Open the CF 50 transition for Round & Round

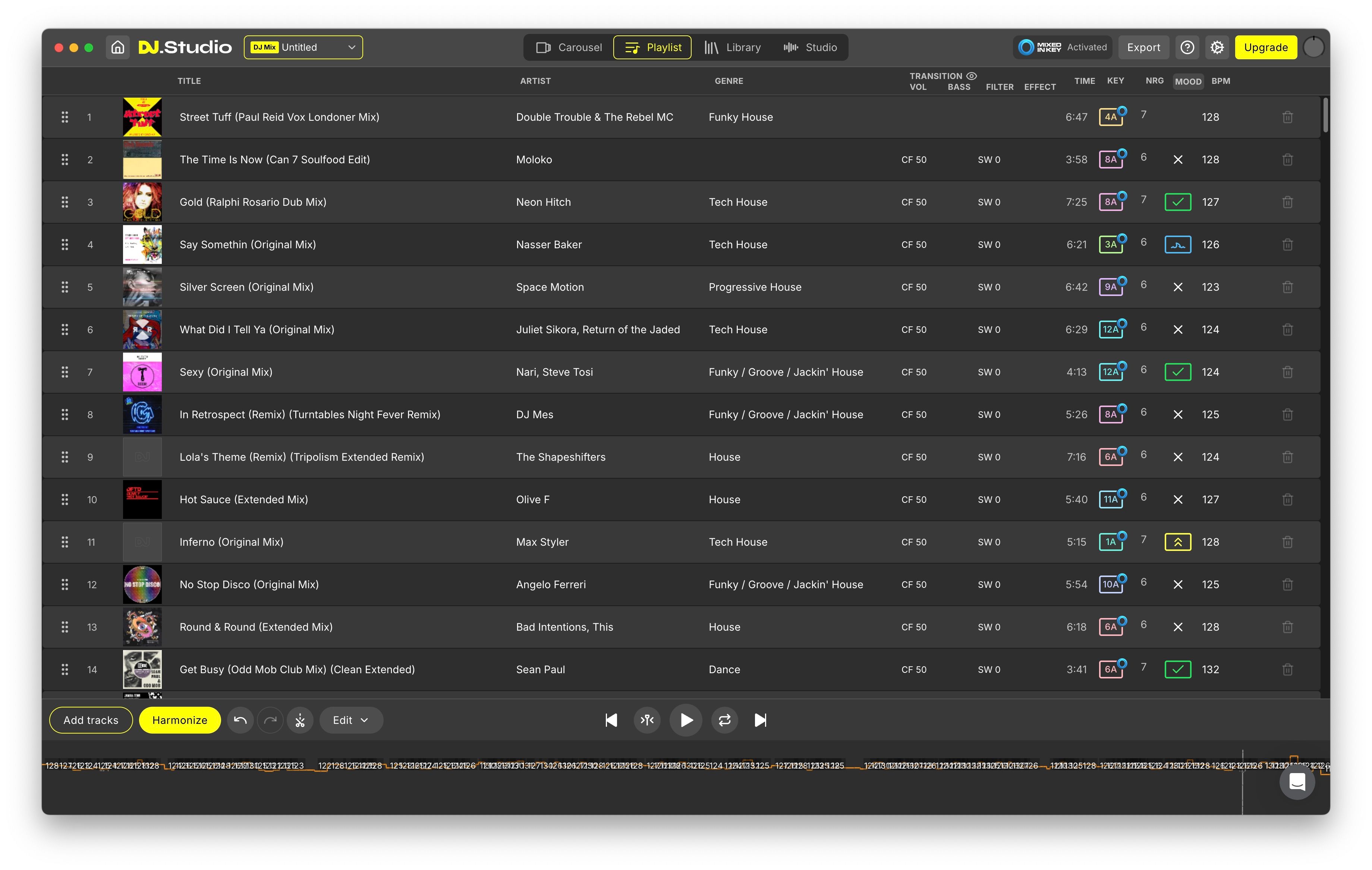tap(914, 627)
